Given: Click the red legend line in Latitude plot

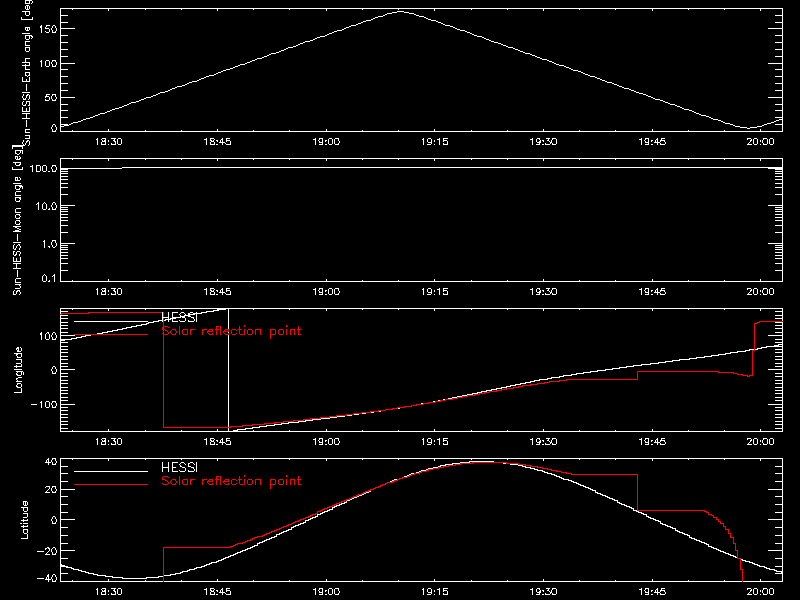Looking at the screenshot, I should click(111, 484).
